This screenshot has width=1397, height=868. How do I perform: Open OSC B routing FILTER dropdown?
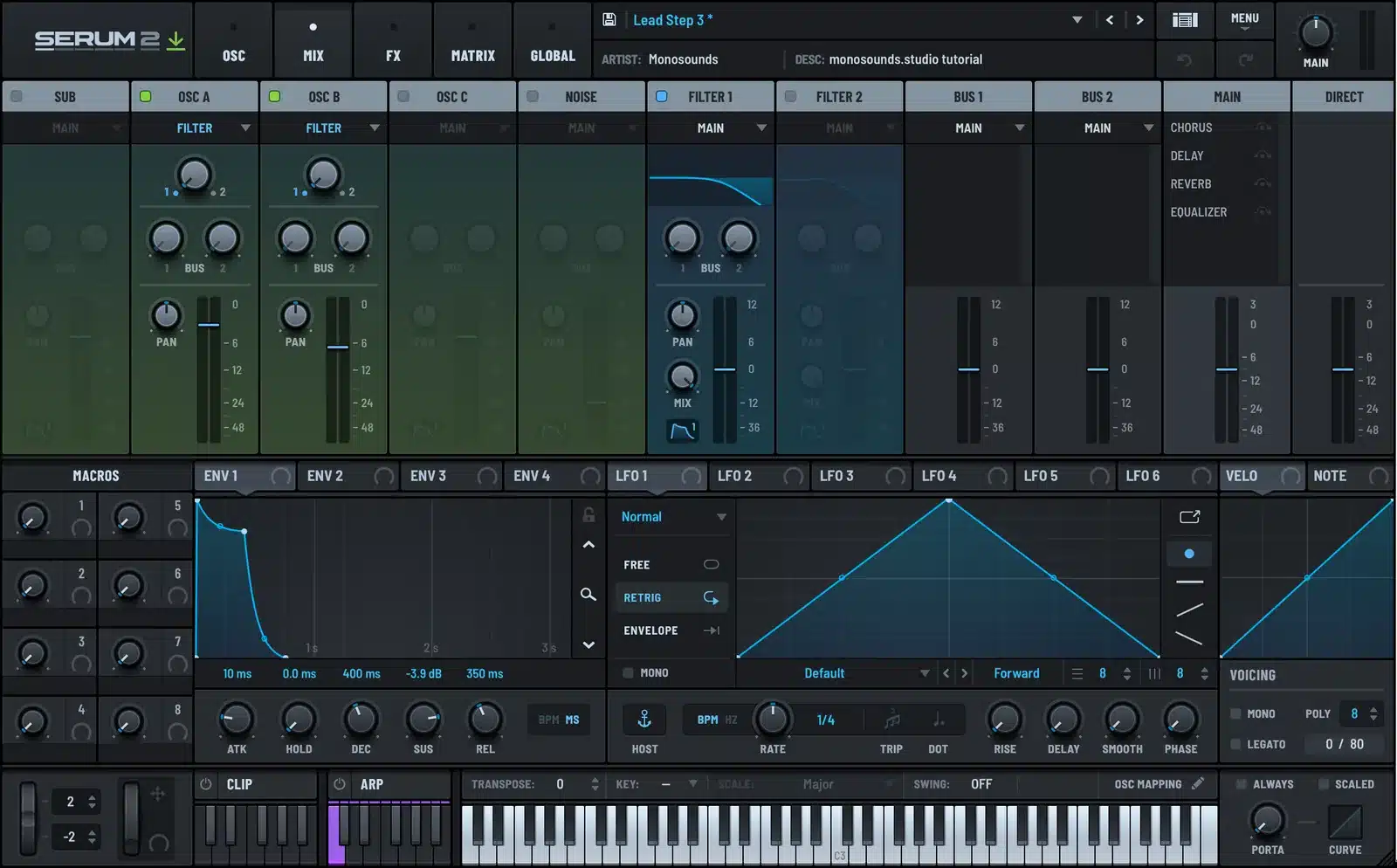pos(323,128)
